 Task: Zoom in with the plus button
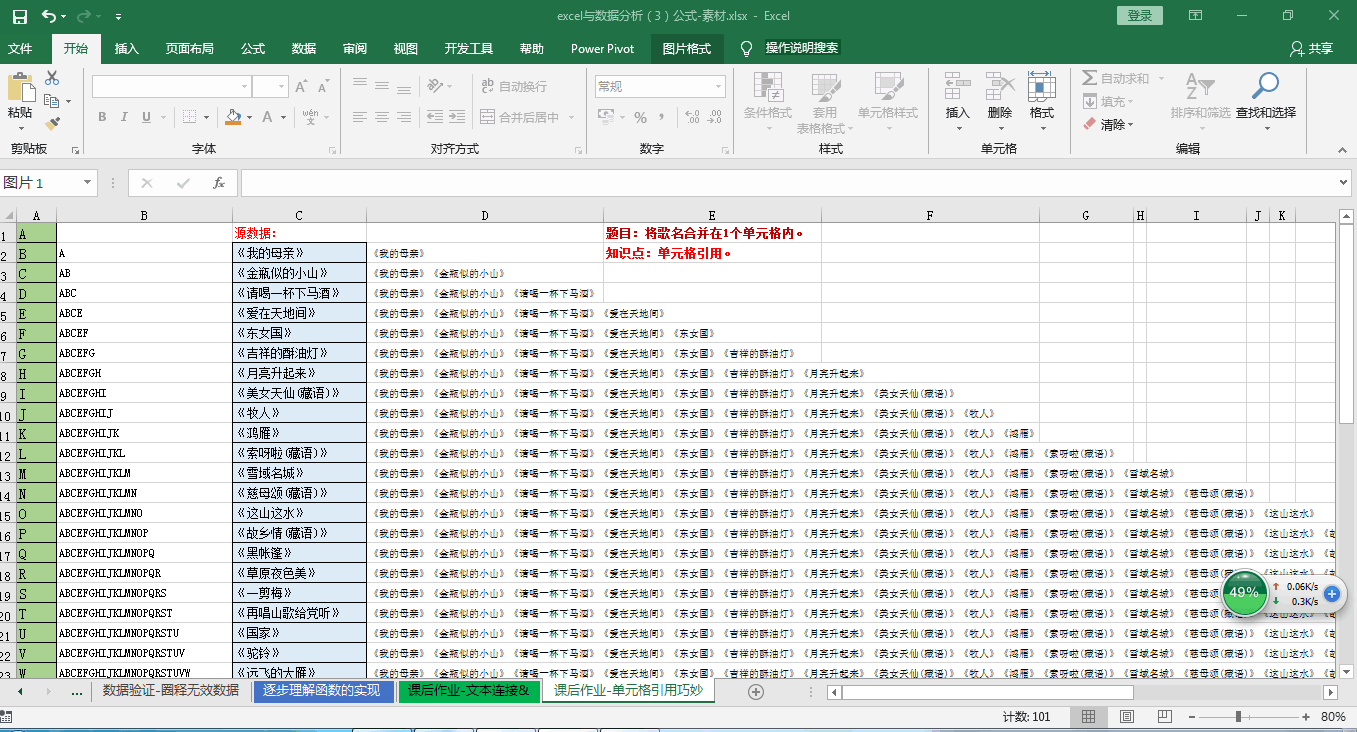click(x=1306, y=717)
